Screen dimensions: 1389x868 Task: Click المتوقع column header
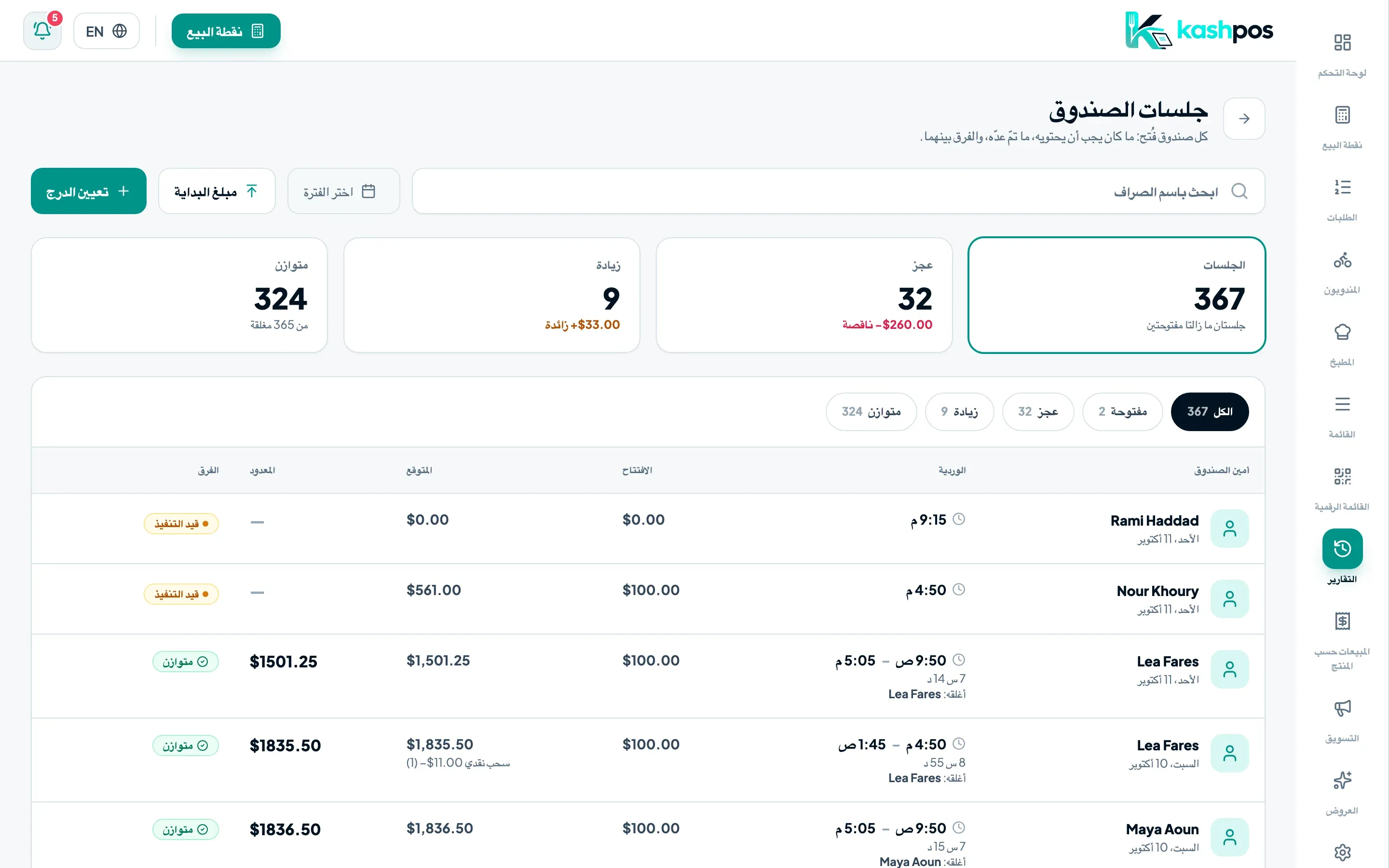coord(419,470)
